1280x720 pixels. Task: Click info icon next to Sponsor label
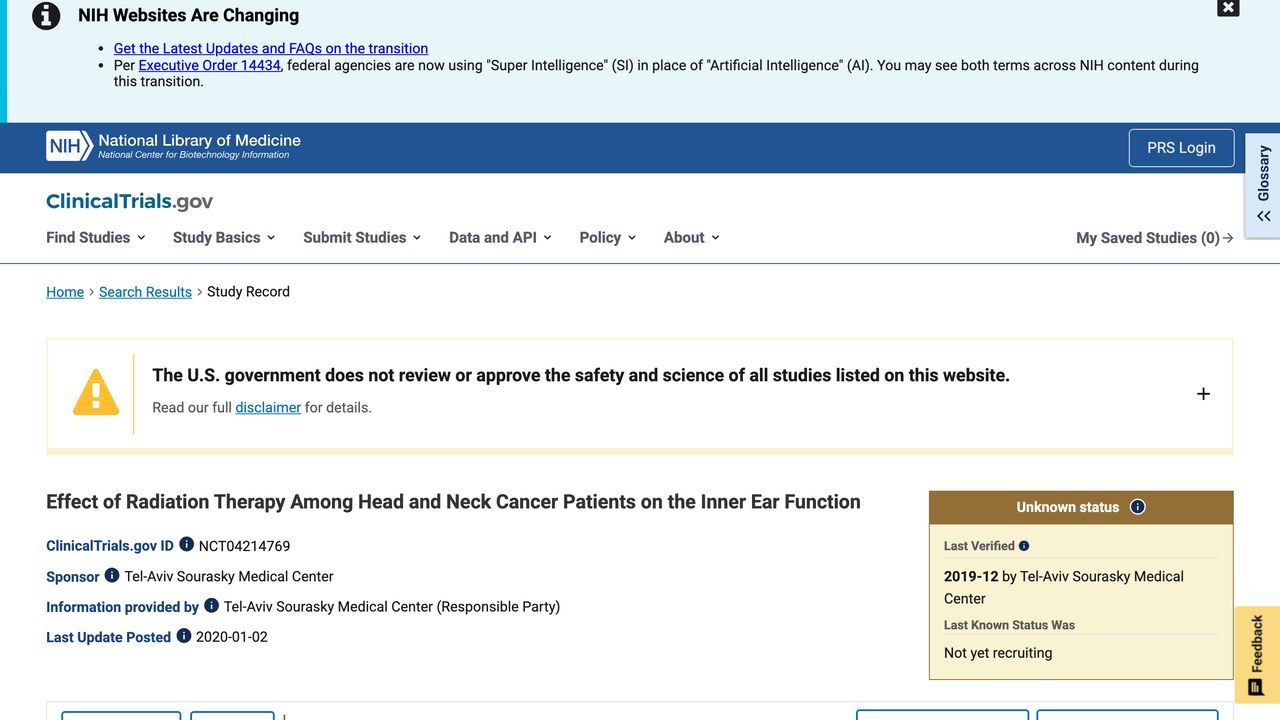point(112,576)
